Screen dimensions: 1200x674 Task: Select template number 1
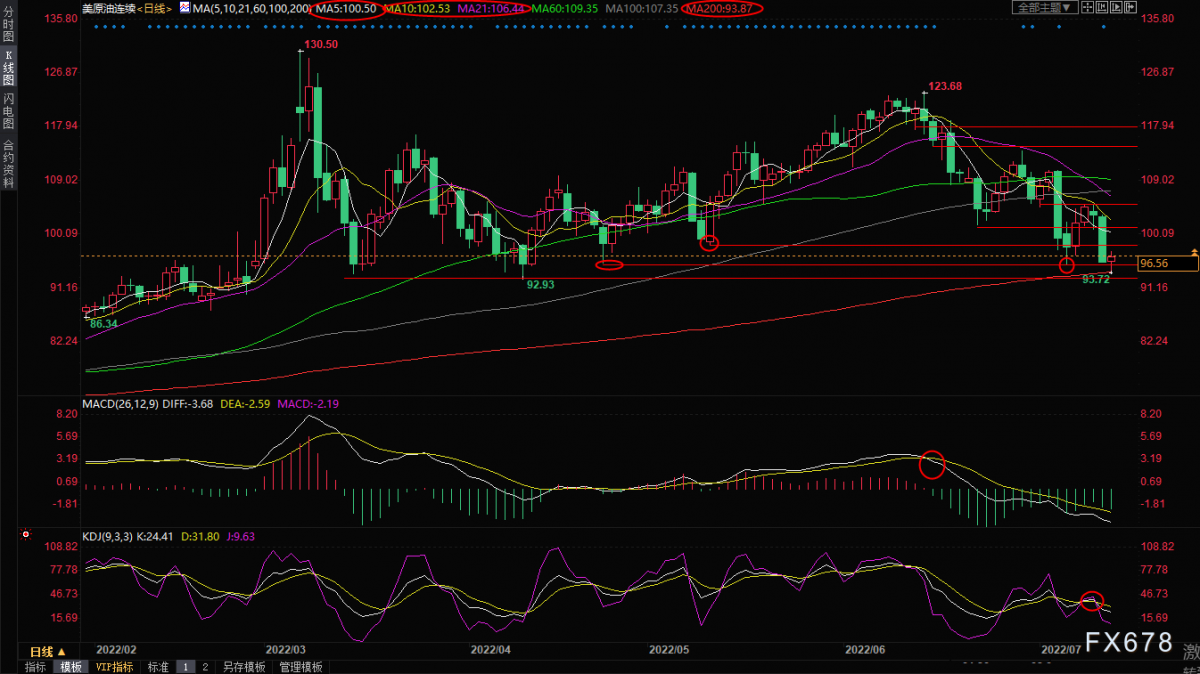tap(186, 667)
